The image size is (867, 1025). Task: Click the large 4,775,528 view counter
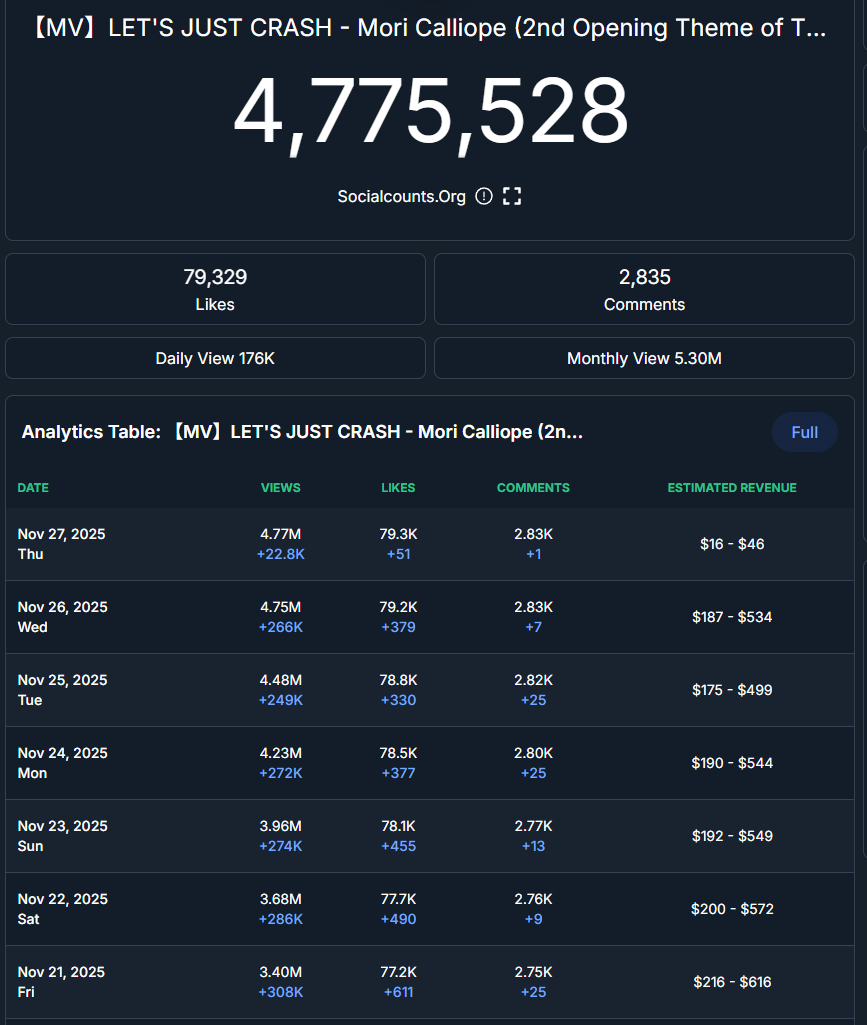click(431, 111)
